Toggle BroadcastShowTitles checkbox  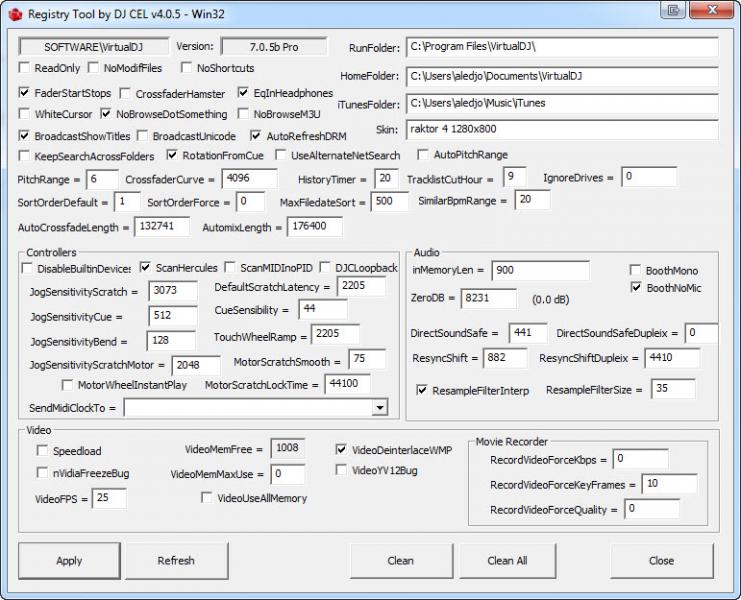(x=24, y=136)
